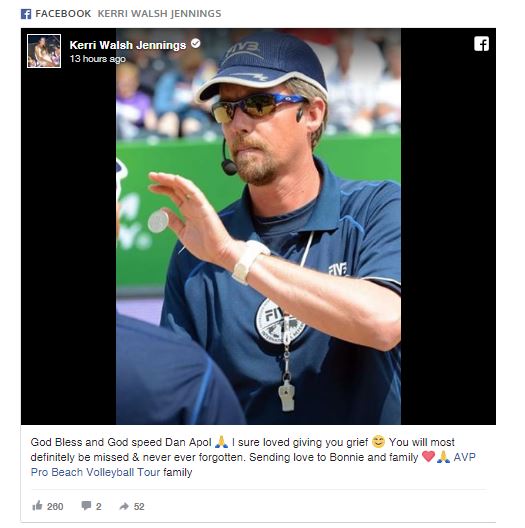Open the referee photo in the post

[258, 226]
